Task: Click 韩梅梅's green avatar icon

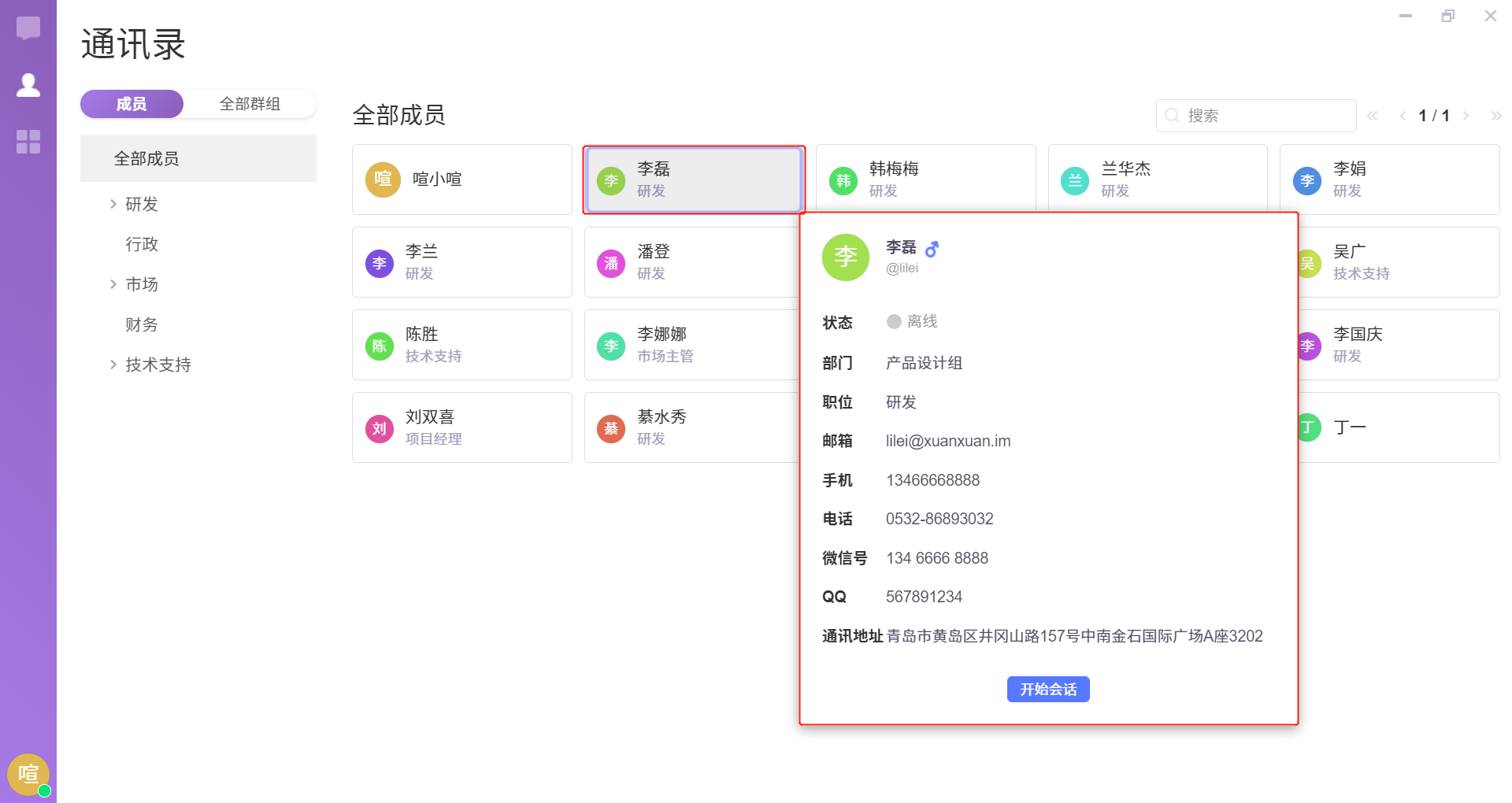Action: 843,180
